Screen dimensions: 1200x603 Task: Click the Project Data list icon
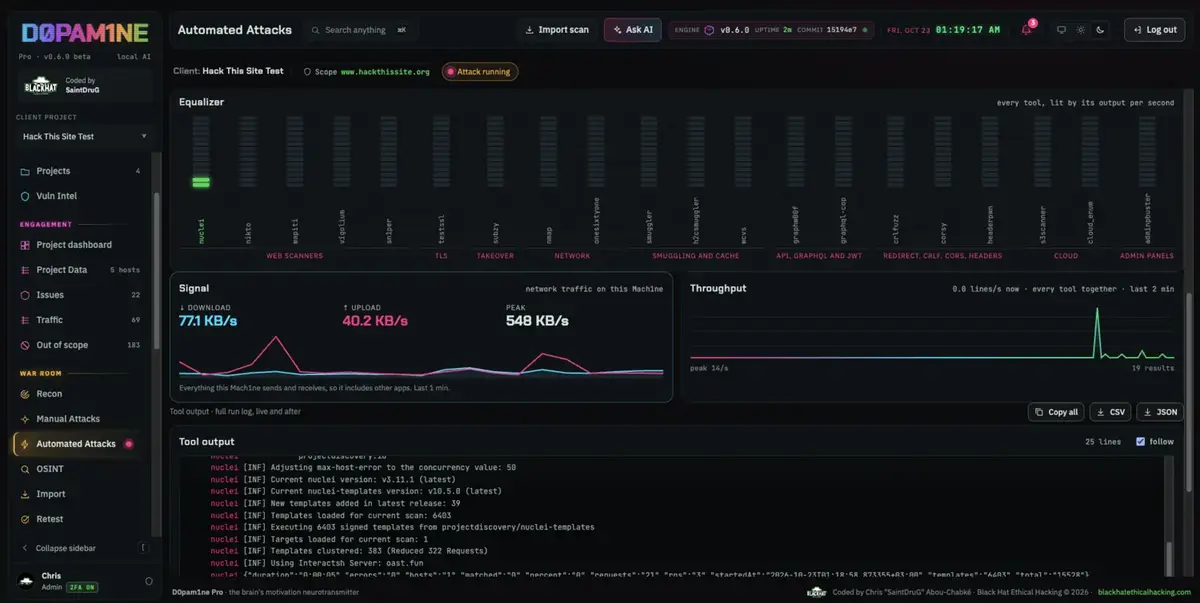[x=26, y=270]
